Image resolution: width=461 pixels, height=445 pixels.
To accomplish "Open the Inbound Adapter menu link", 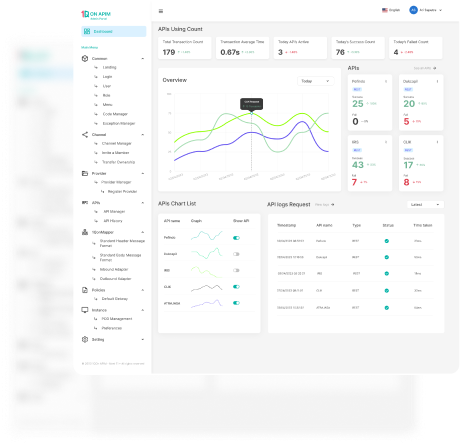I will [x=114, y=269].
